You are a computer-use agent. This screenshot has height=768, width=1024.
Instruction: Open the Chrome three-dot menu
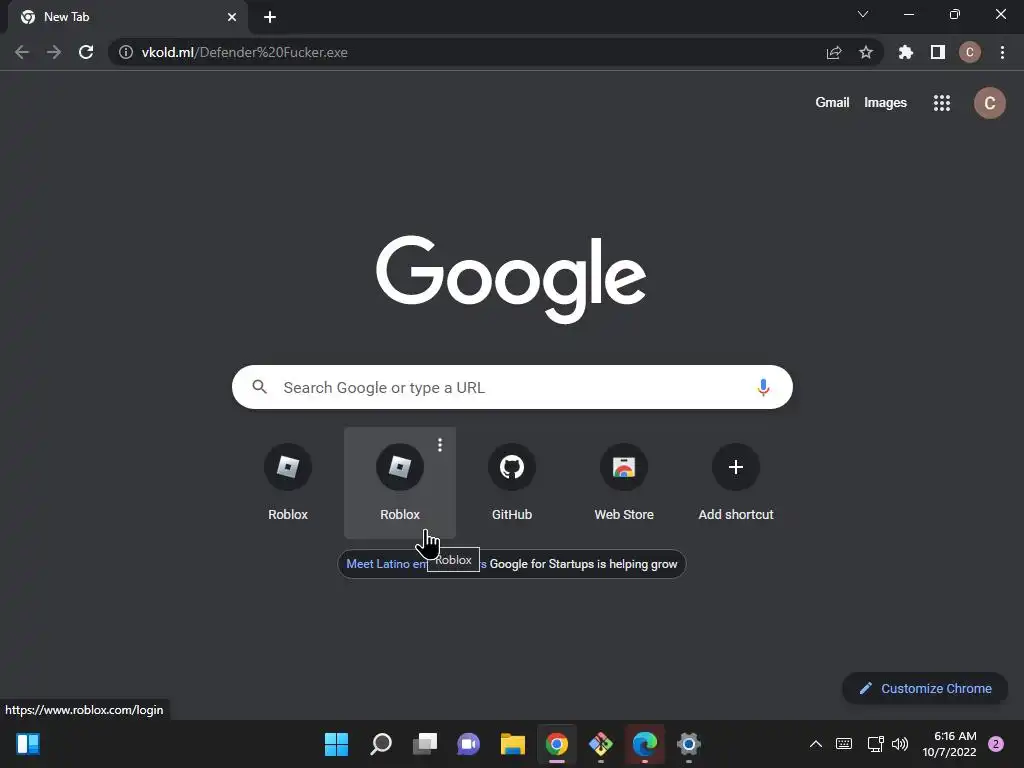(x=1002, y=52)
